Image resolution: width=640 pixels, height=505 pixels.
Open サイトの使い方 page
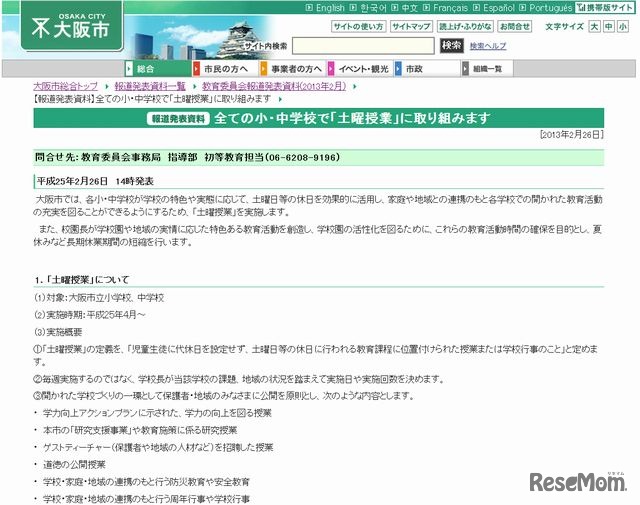pos(358,27)
